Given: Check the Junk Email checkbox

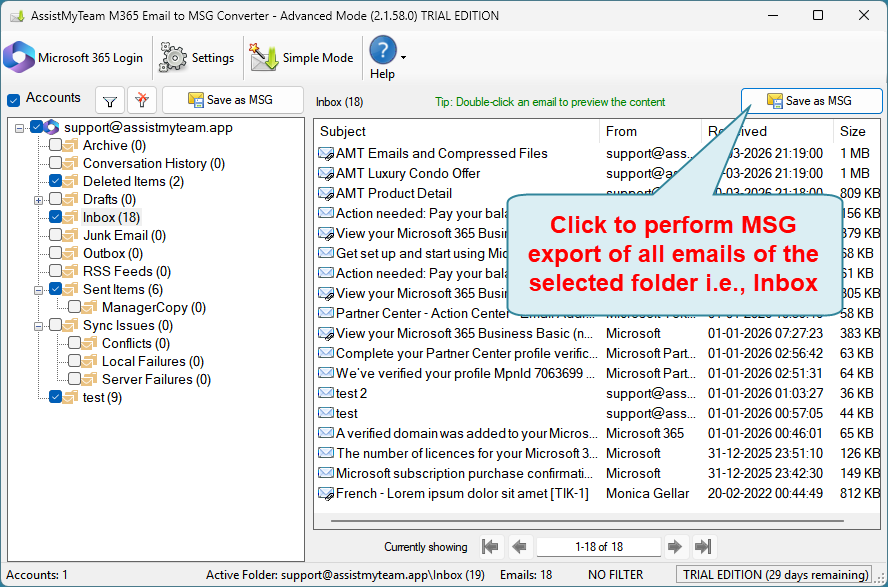Looking at the screenshot, I should (56, 235).
